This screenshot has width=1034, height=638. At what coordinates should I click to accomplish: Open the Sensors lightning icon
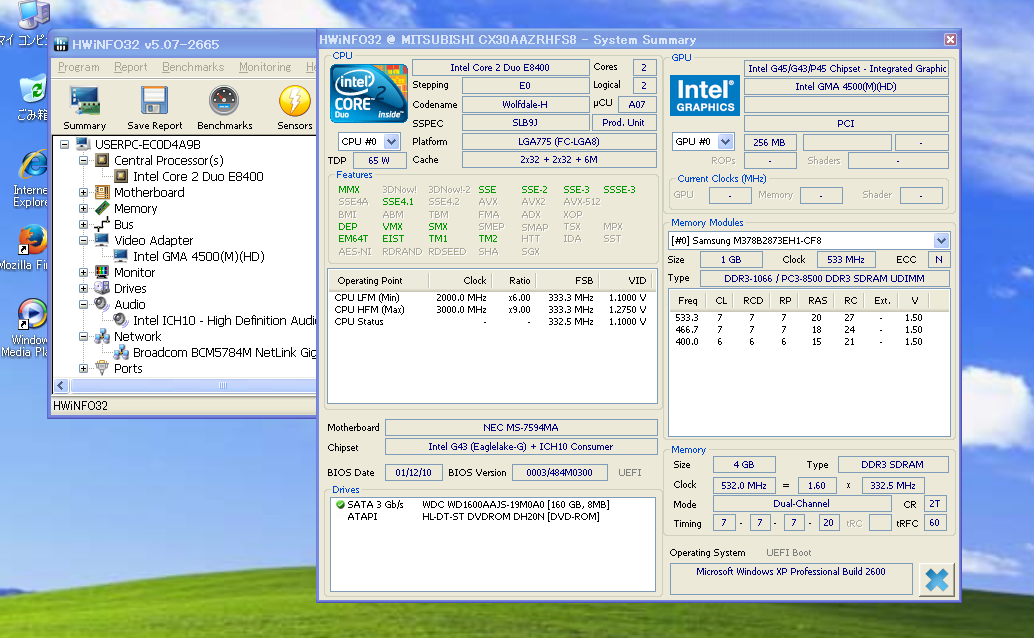coord(294,102)
